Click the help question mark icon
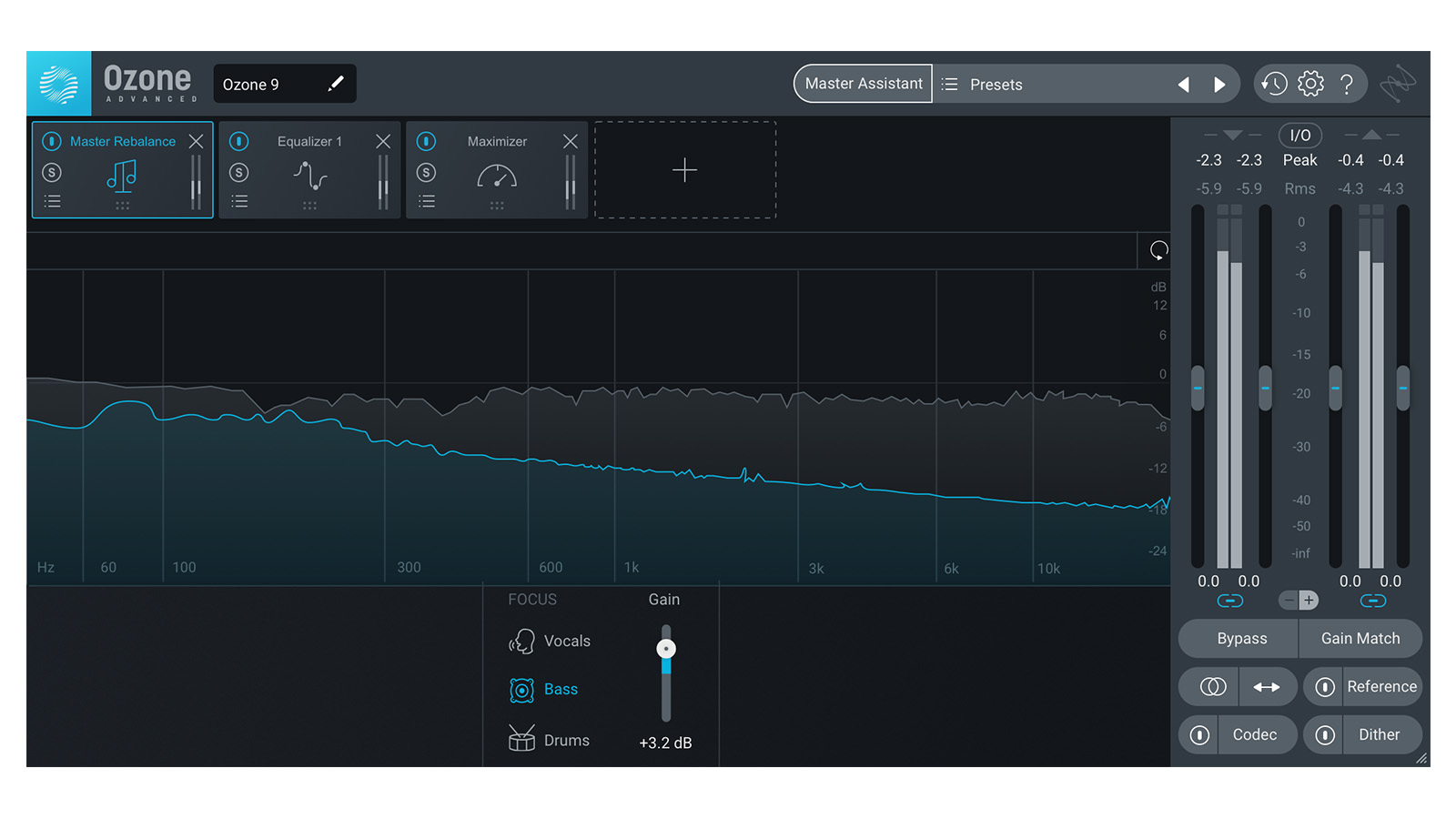Viewport: 1456px width, 819px height. coord(1347,85)
